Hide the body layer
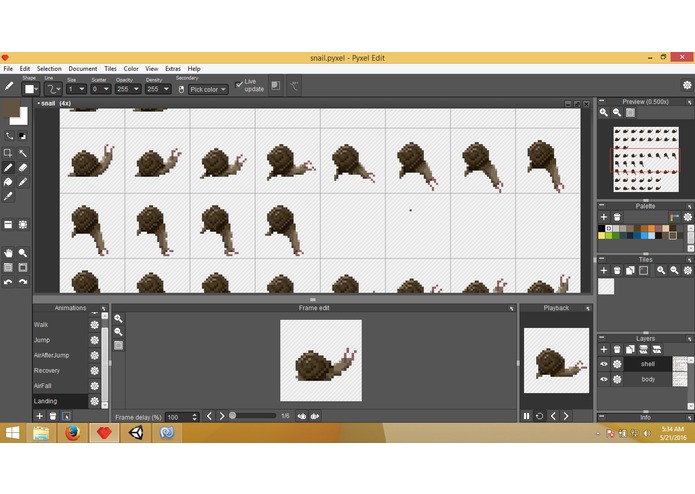Viewport: 695px width, 494px height. pos(604,379)
